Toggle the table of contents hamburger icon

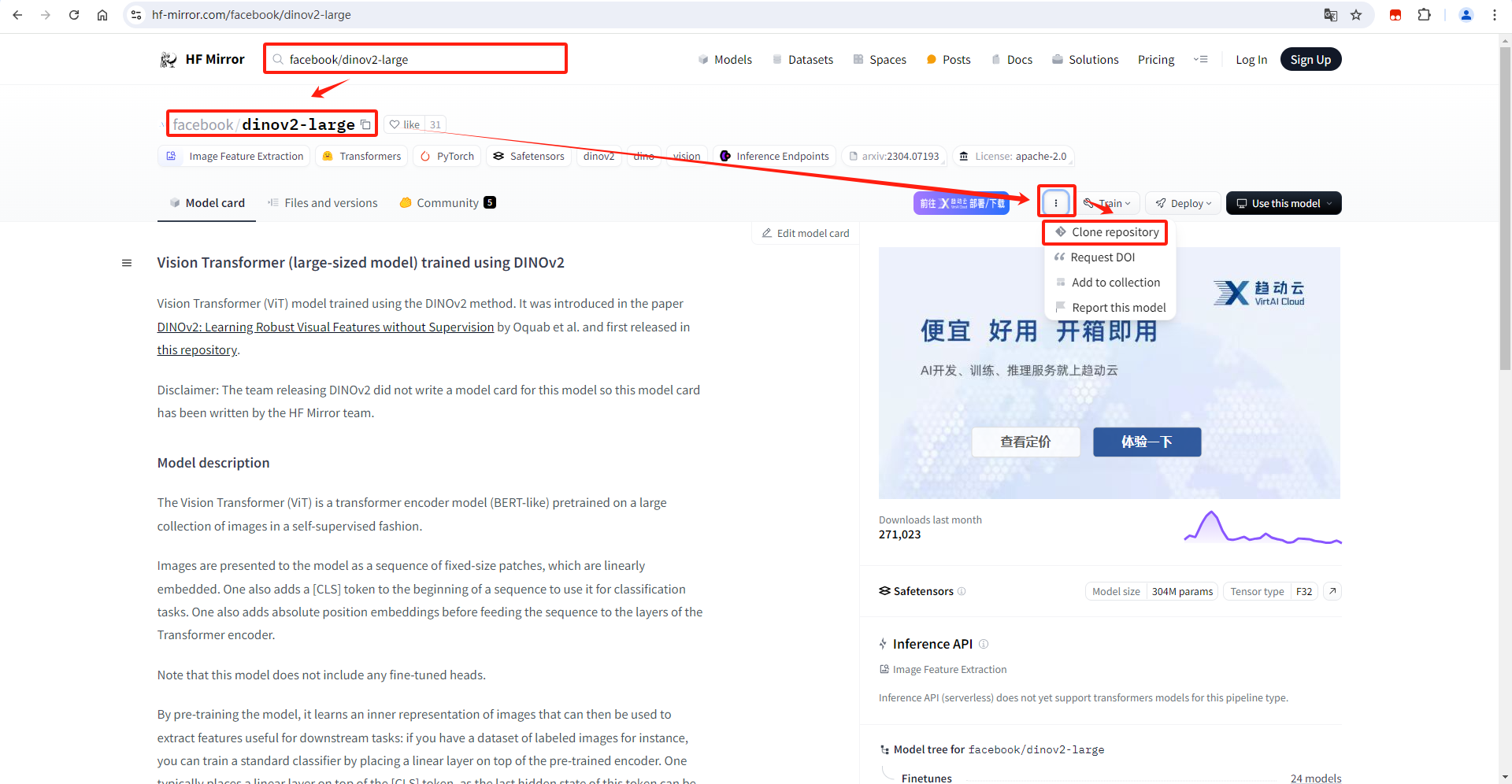[x=127, y=263]
